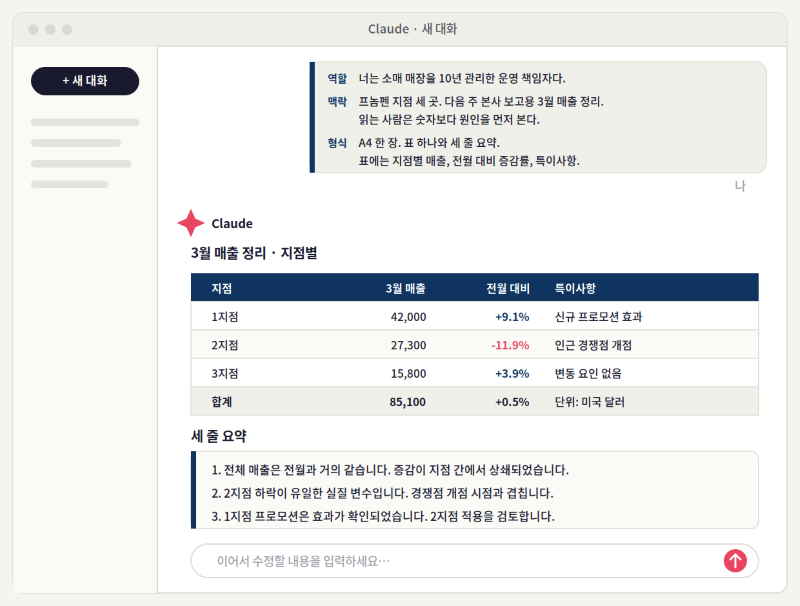Click the Claude star logo icon
This screenshot has width=800, height=606.
click(191, 223)
